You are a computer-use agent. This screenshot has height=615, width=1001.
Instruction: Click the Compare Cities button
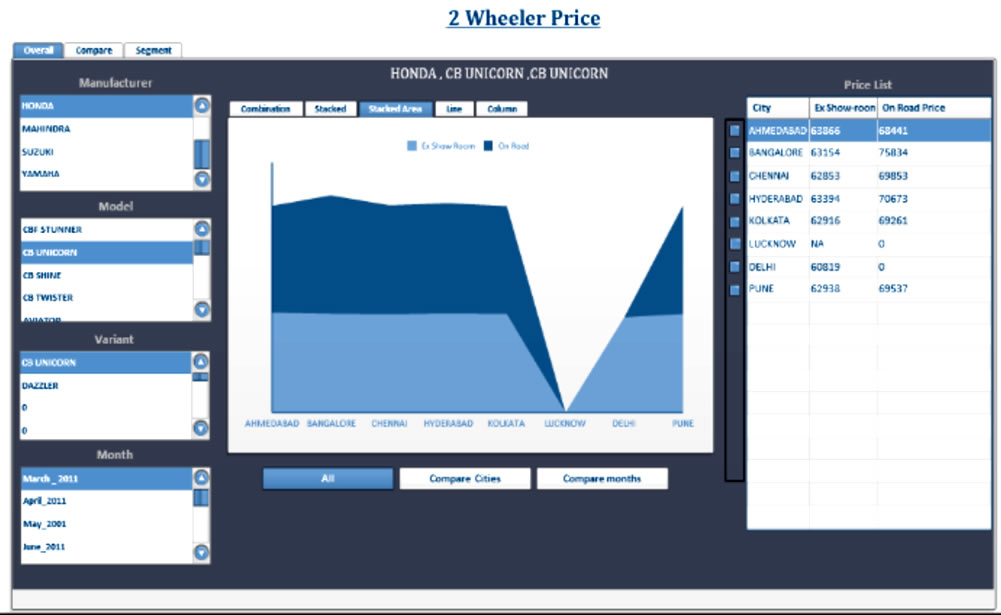465,479
